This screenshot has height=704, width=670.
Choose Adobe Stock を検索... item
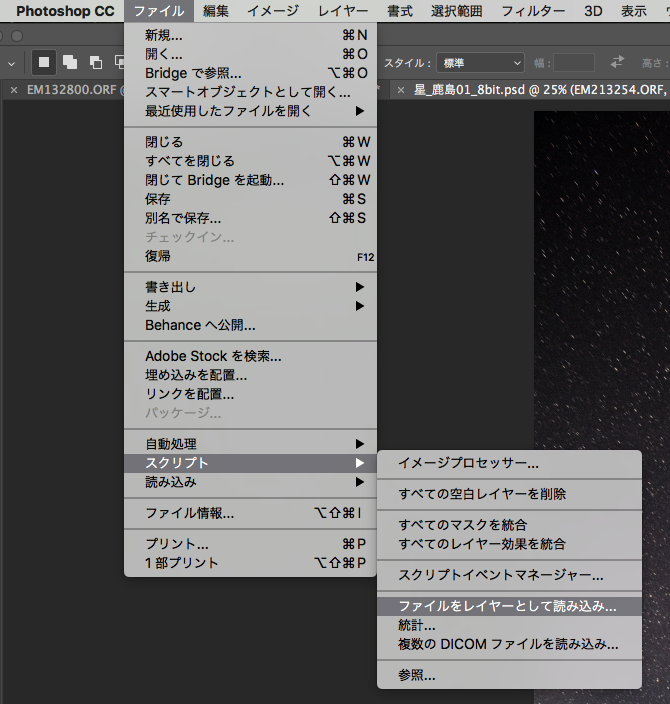point(250,356)
